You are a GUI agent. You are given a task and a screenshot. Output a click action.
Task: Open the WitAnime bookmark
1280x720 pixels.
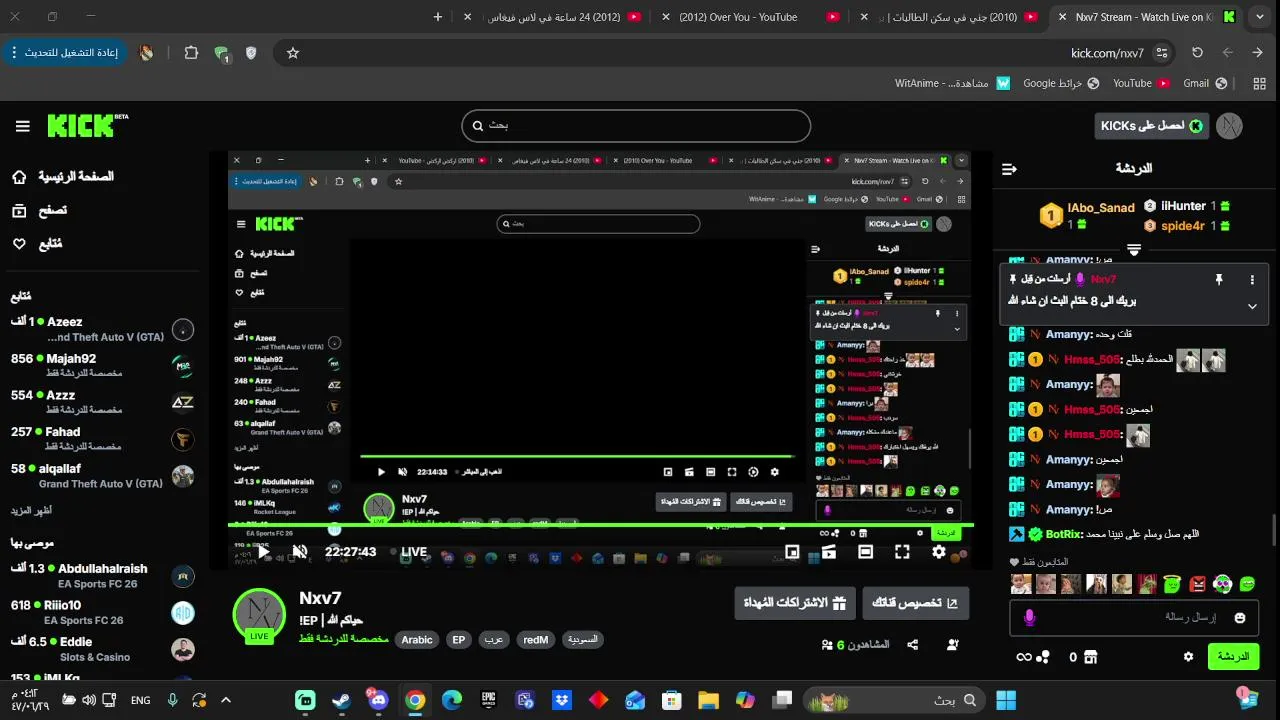[x=953, y=84]
